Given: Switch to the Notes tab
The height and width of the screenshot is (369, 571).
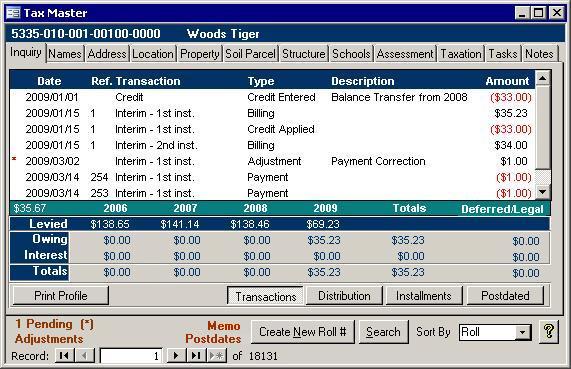Looking at the screenshot, I should pyautogui.click(x=539, y=54).
